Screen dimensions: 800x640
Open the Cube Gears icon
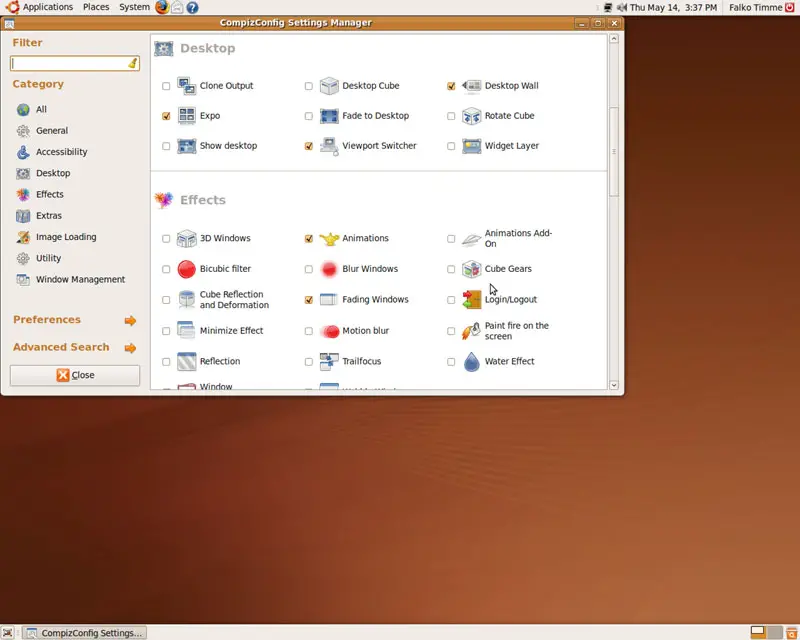click(471, 269)
